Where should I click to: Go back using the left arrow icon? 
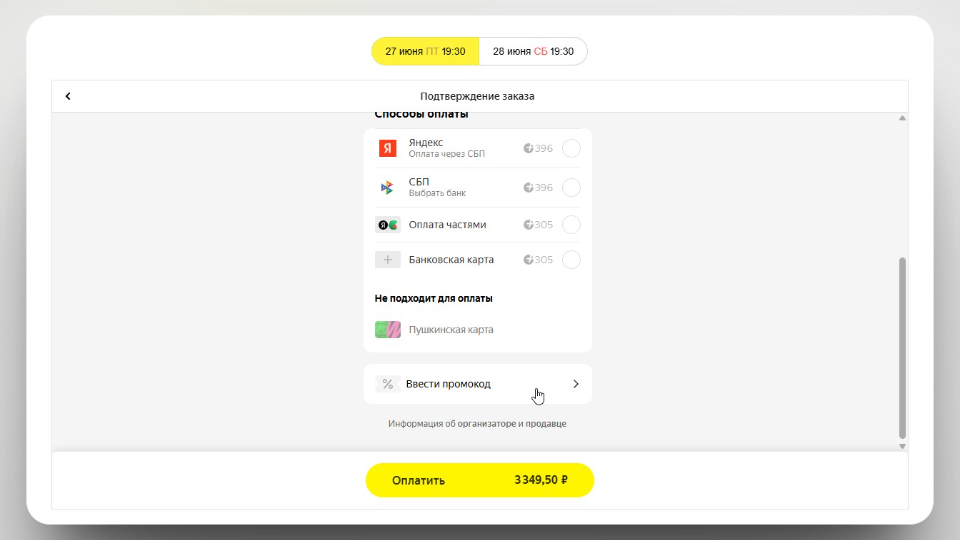click(x=68, y=96)
